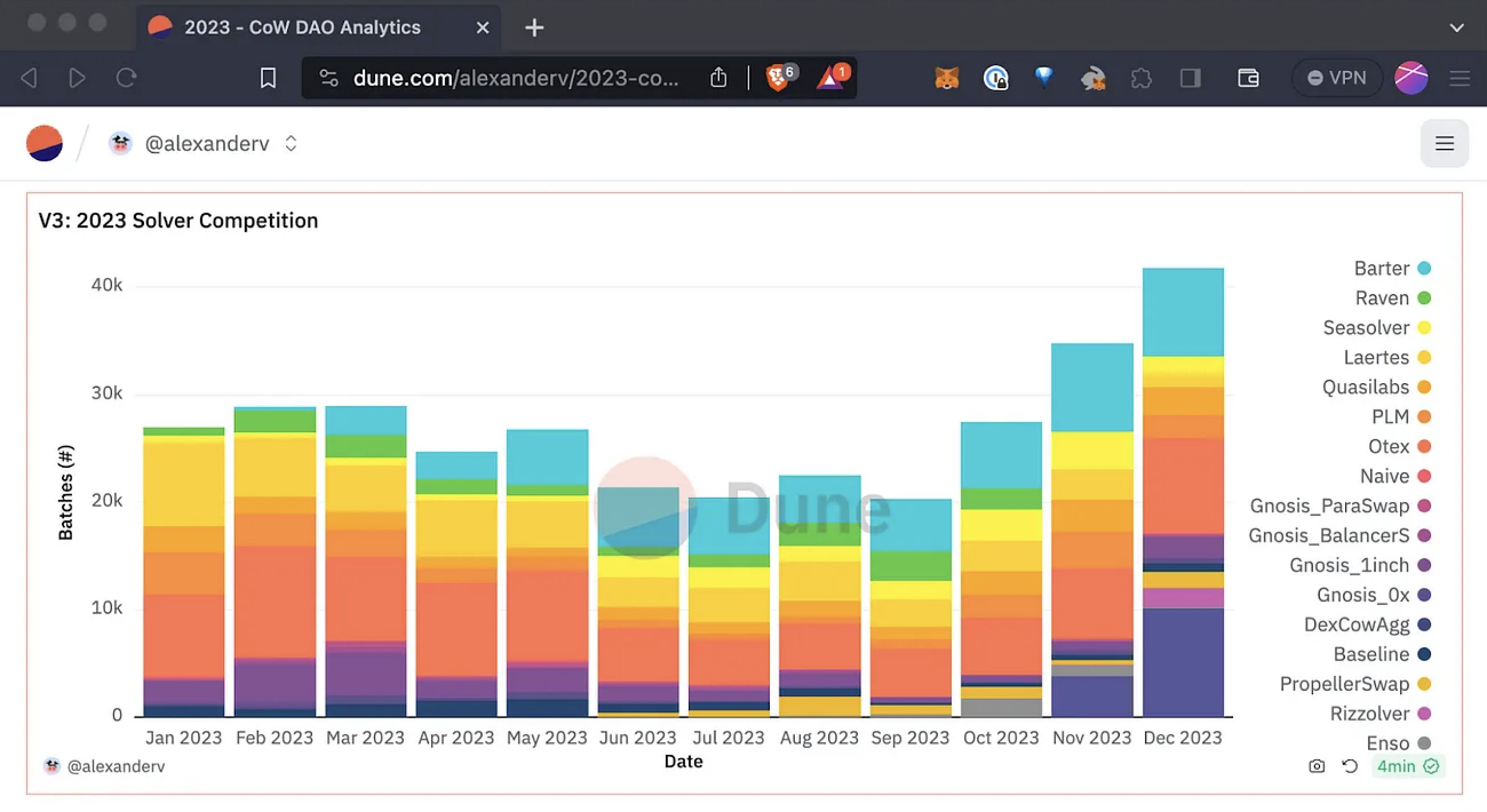Share the page via the share icon

tap(718, 77)
